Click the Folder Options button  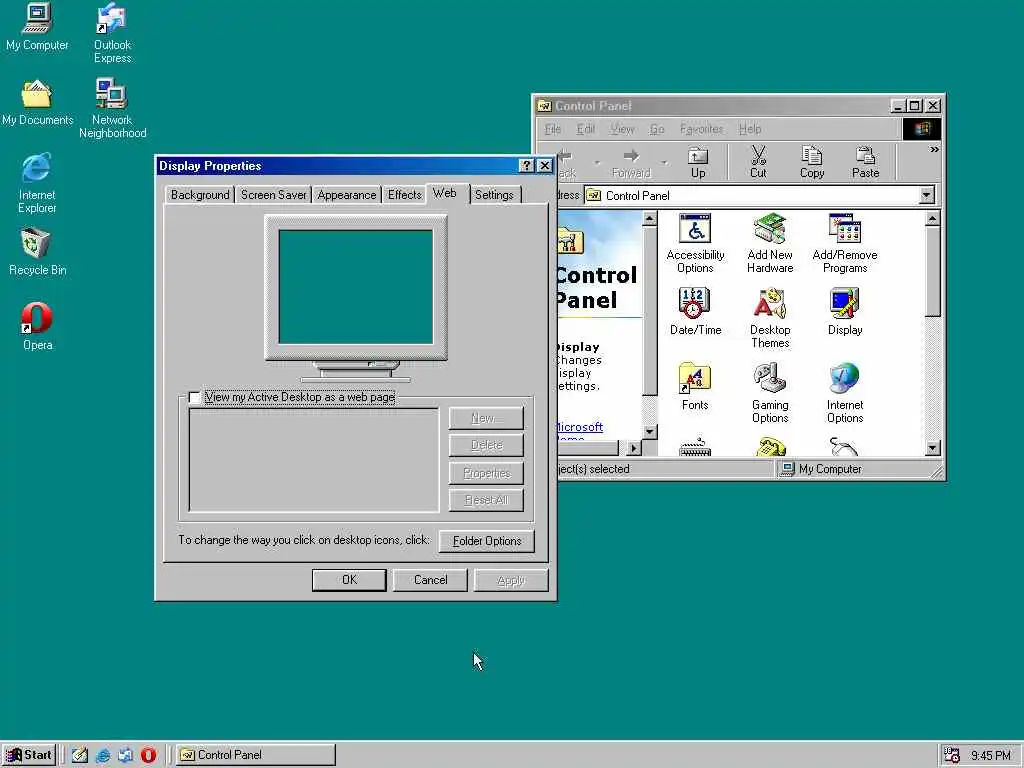(x=487, y=541)
